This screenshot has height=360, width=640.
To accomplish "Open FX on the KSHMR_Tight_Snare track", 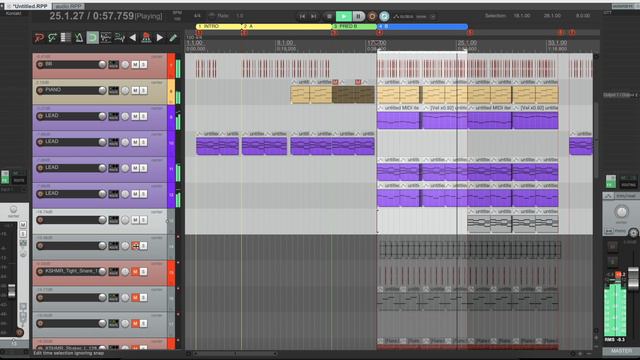I will point(113,271).
